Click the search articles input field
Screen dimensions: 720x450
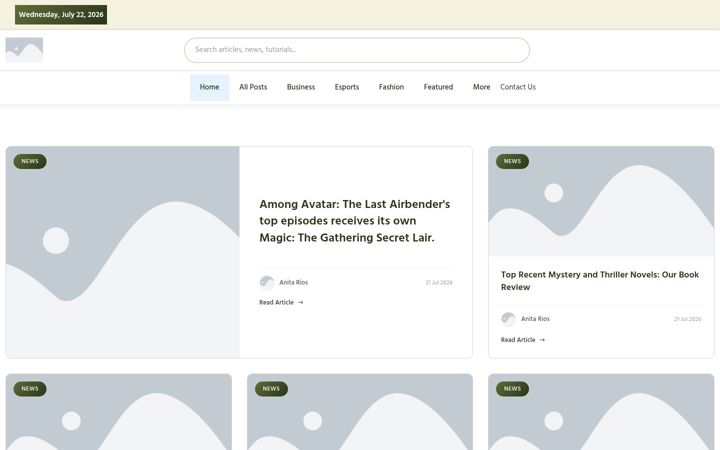click(x=357, y=50)
